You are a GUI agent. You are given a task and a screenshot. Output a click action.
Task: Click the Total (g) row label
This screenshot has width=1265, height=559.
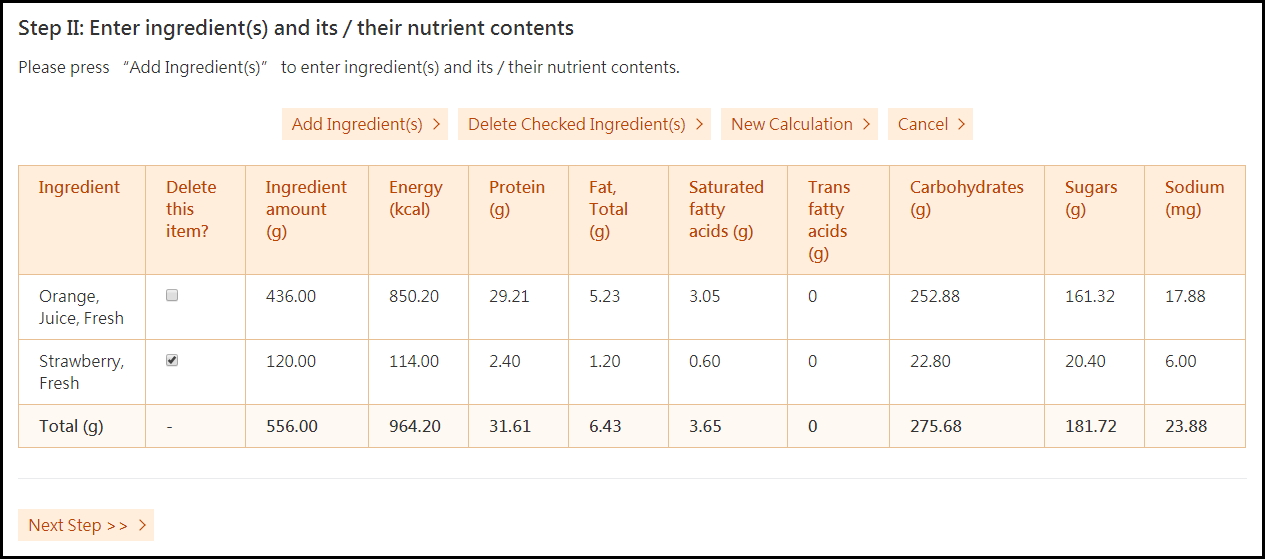(71, 426)
